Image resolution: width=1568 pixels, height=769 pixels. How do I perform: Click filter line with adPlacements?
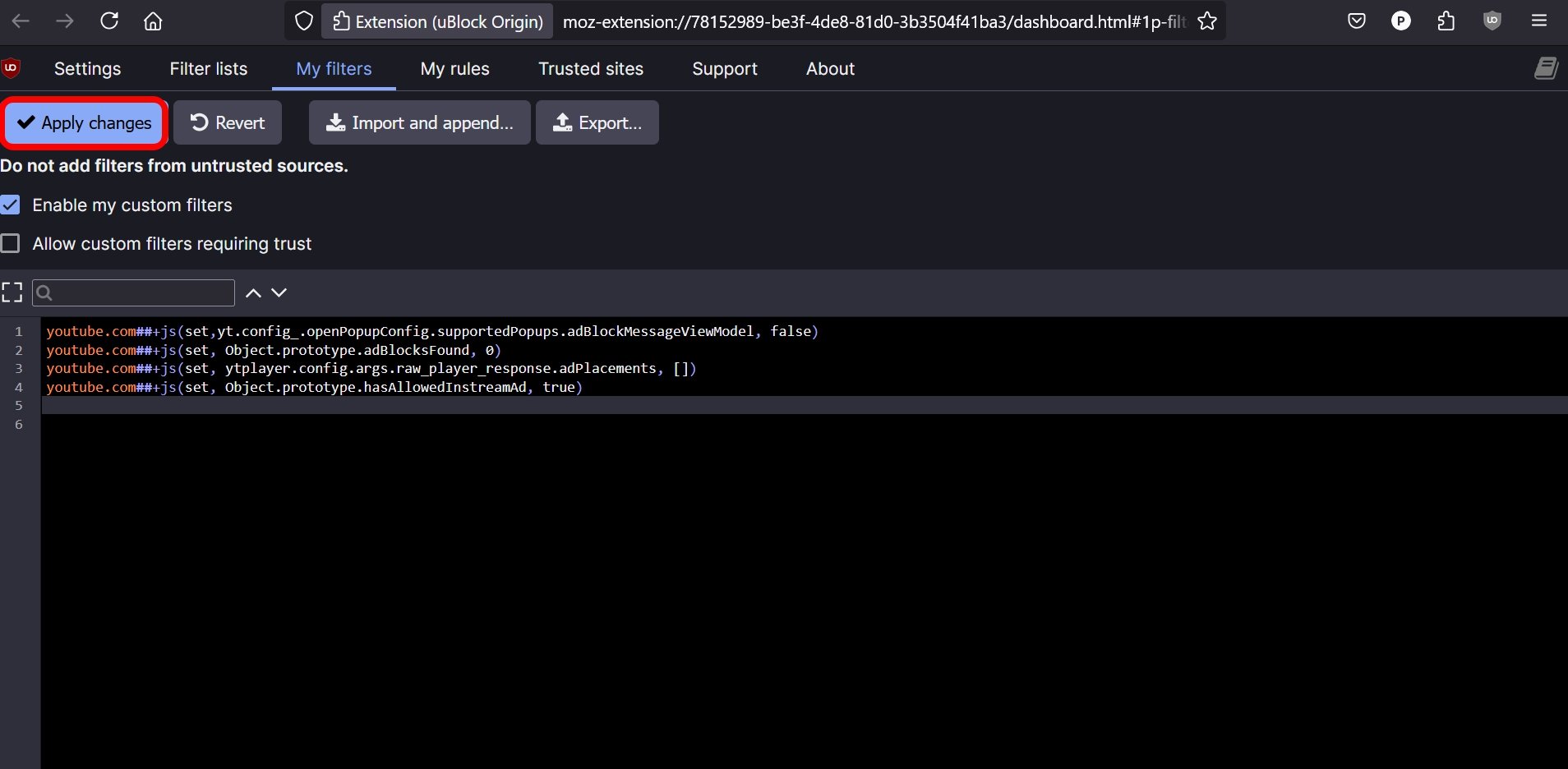371,368
